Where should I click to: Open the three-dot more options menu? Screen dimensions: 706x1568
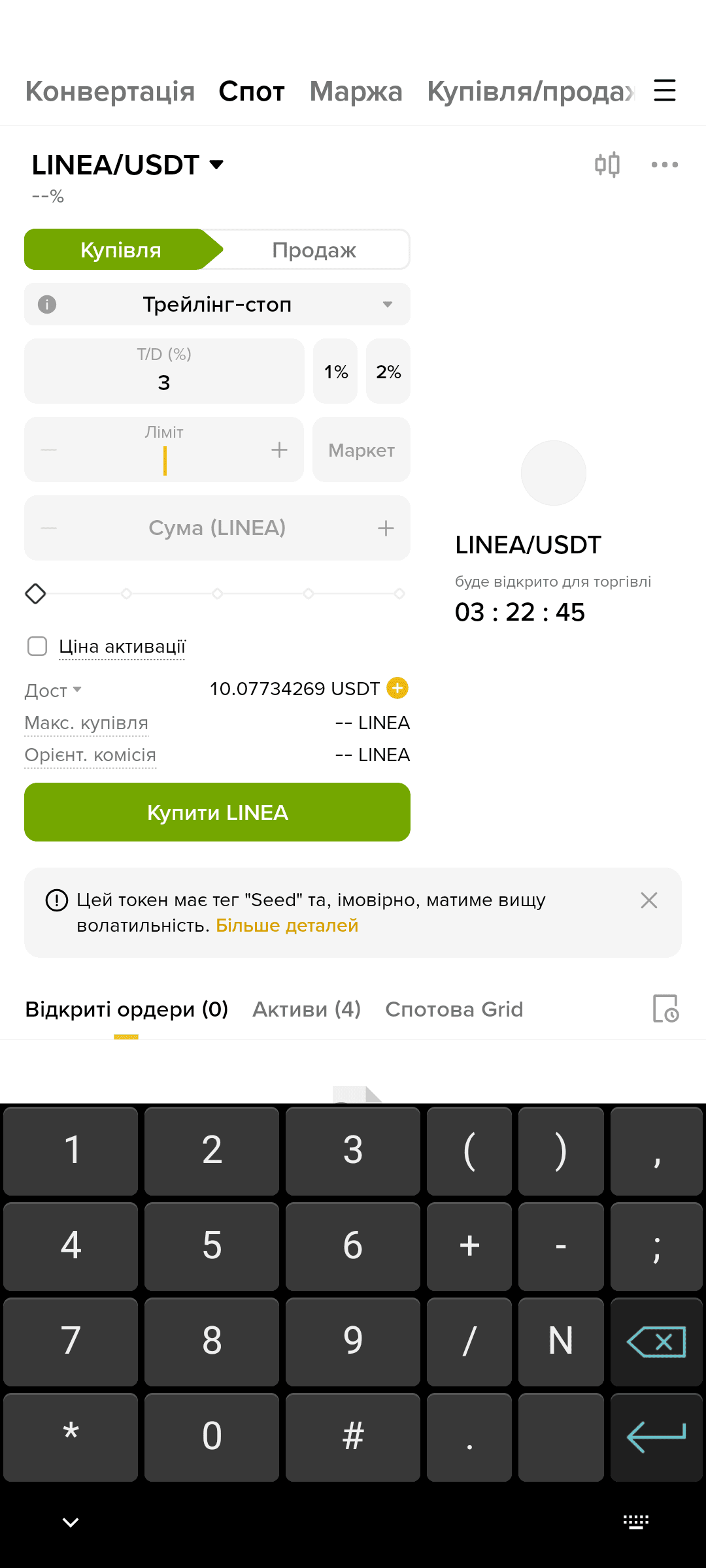coord(664,165)
